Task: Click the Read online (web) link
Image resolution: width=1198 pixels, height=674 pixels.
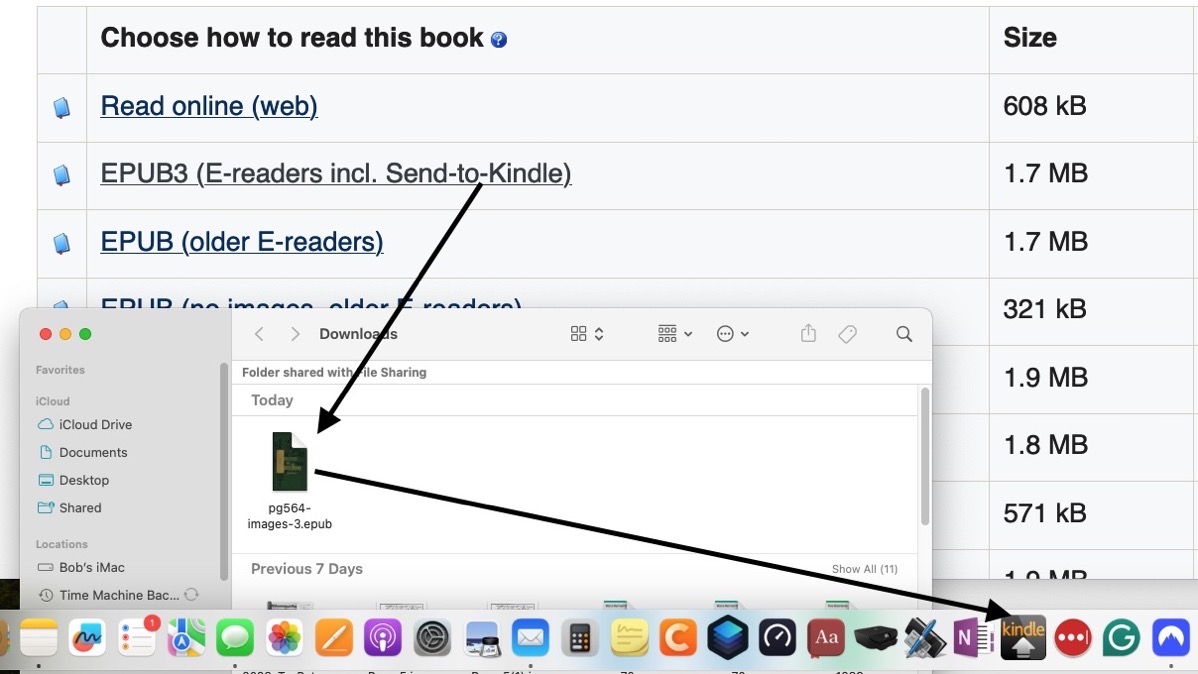Action: click(x=209, y=106)
